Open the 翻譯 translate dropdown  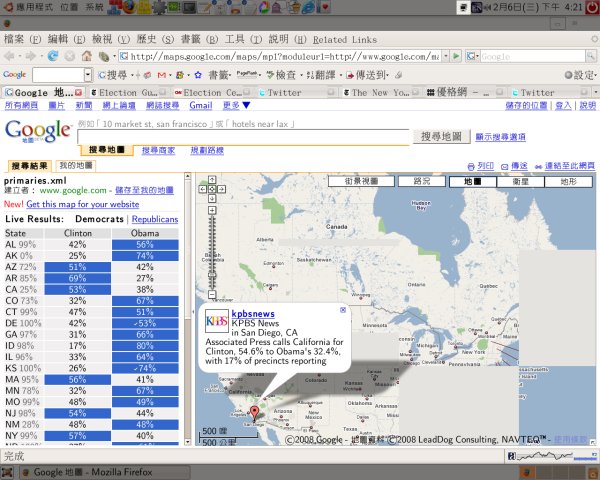point(324,75)
